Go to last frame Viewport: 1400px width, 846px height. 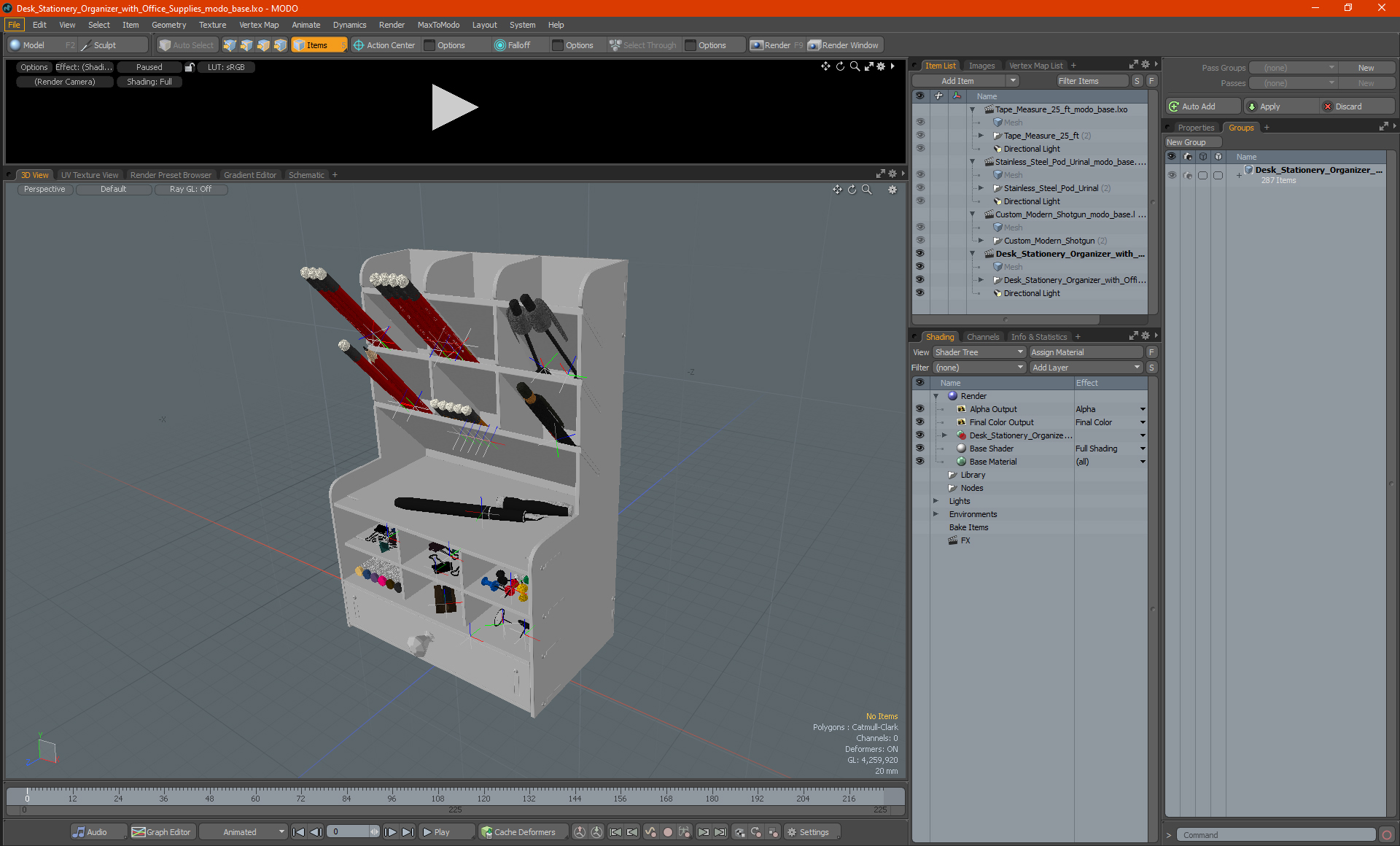point(408,832)
